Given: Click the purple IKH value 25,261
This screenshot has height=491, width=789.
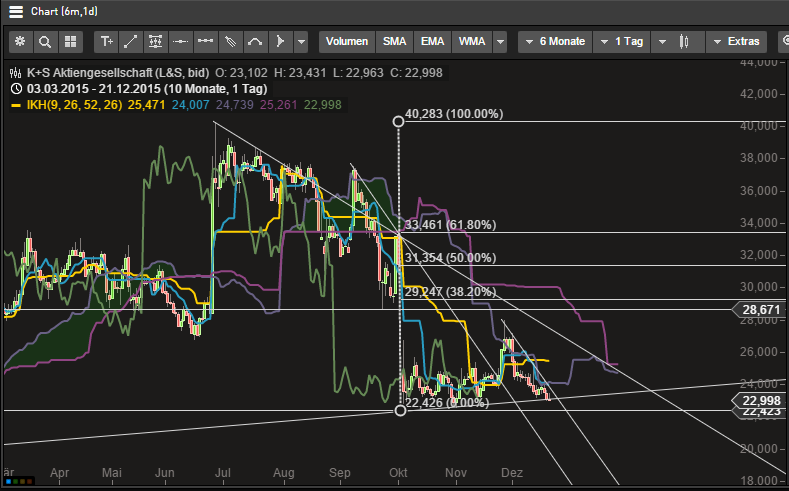Looking at the screenshot, I should click(278, 105).
